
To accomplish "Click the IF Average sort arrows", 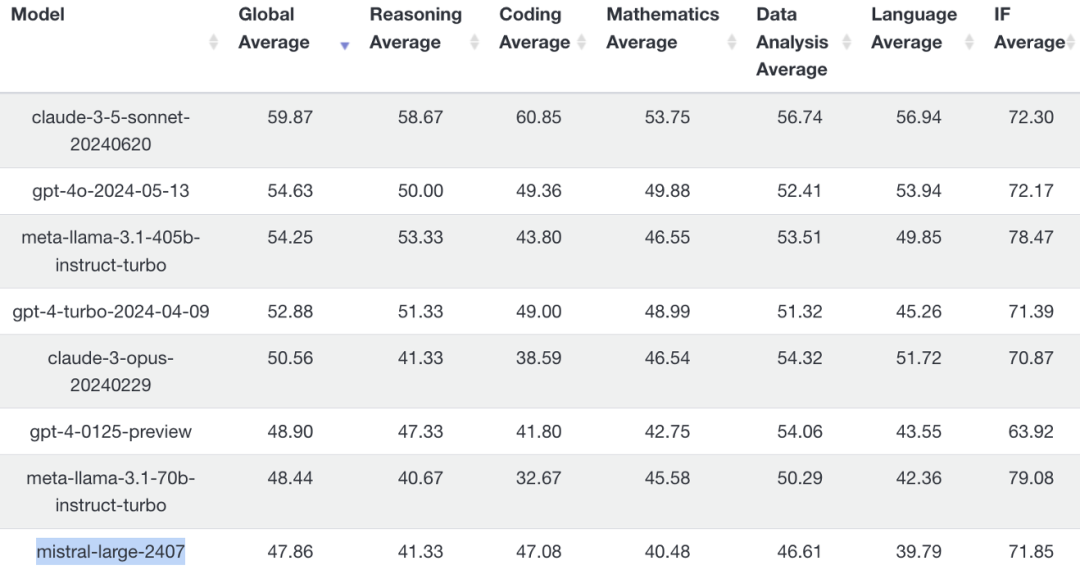I will point(1072,42).
